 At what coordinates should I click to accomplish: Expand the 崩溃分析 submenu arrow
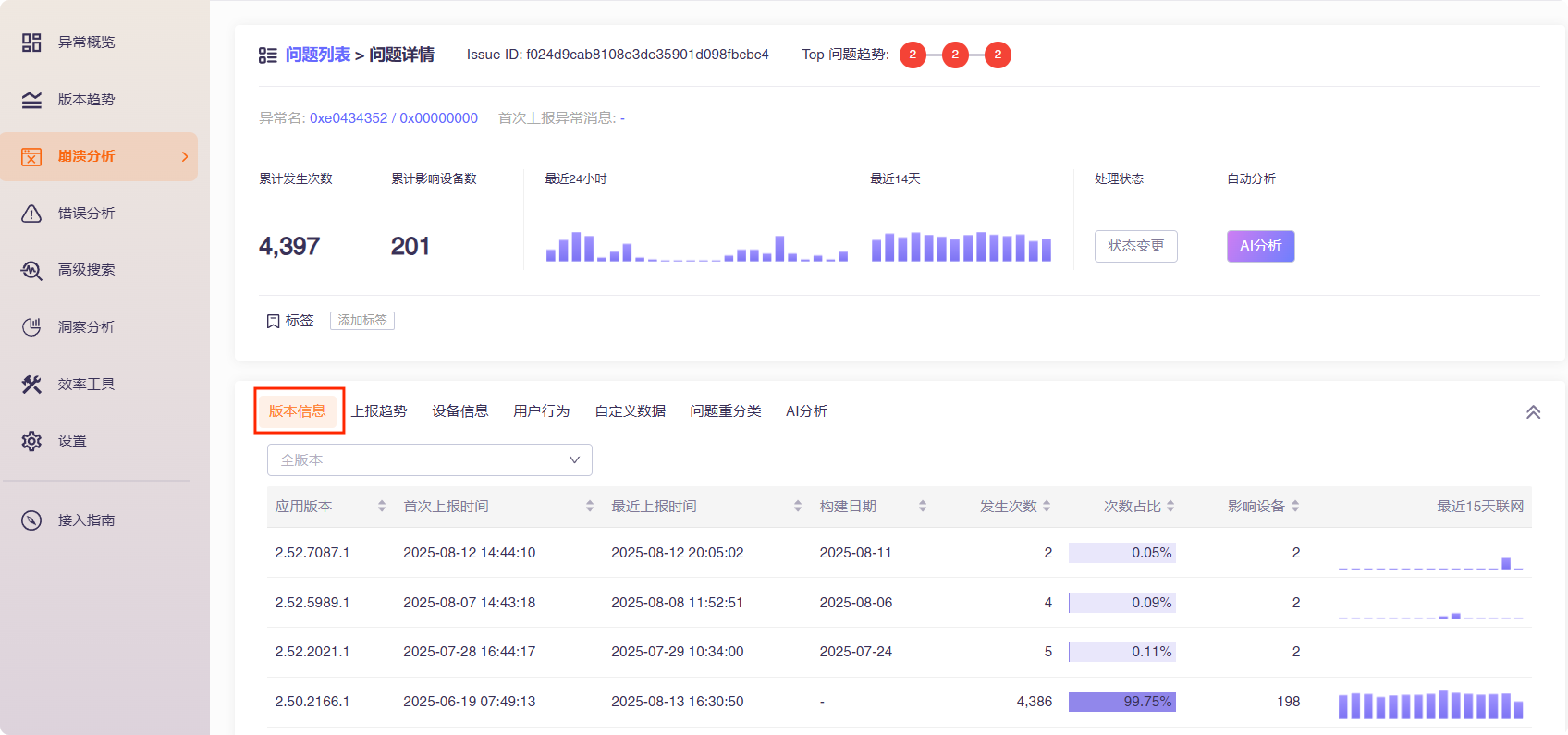(x=185, y=157)
